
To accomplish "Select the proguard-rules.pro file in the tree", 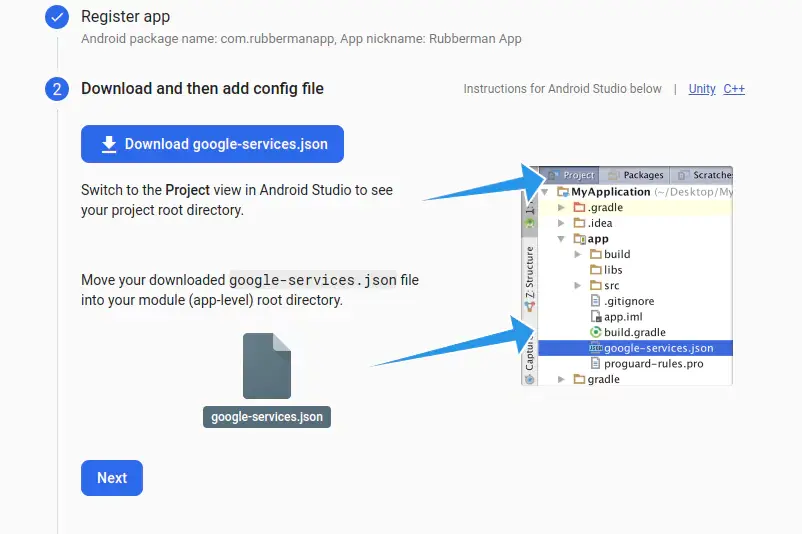I will (647, 364).
